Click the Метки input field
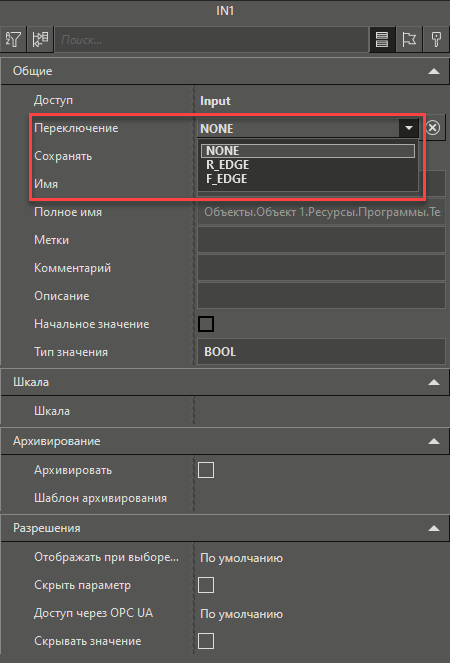This screenshot has width=450, height=663. [x=321, y=240]
